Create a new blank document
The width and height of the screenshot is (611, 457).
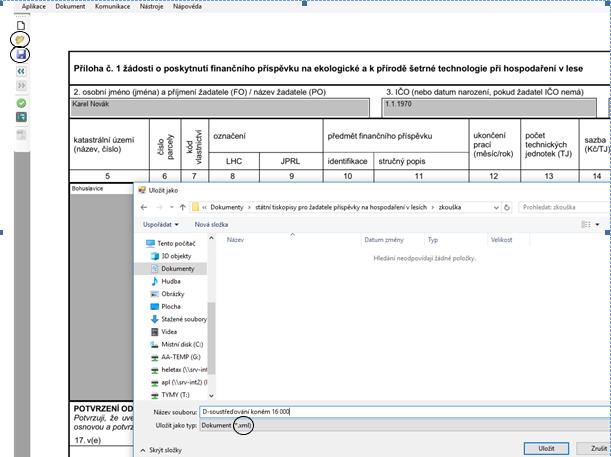[x=21, y=26]
